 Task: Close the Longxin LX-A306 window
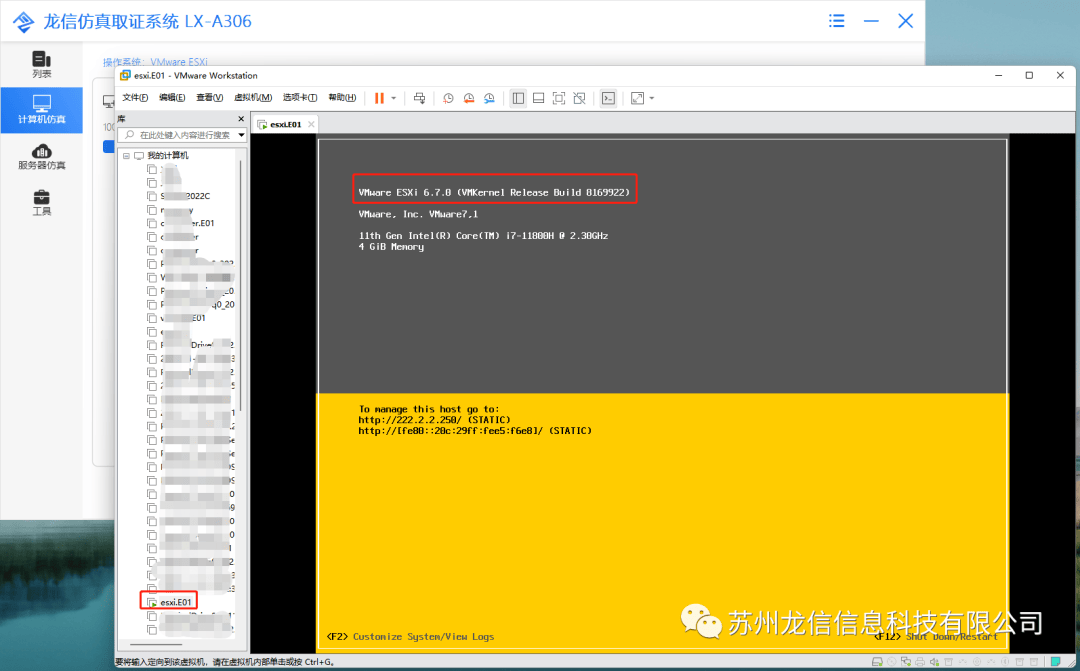click(x=905, y=21)
